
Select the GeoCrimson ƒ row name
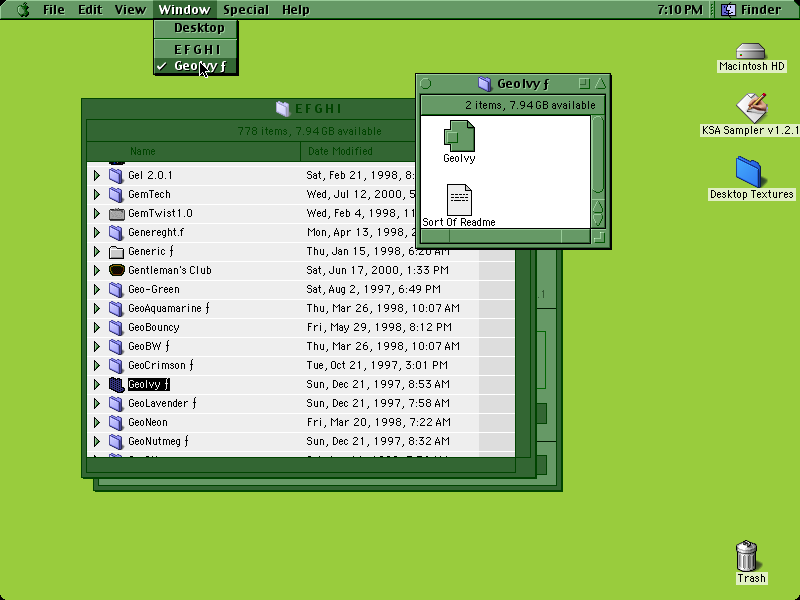(161, 365)
